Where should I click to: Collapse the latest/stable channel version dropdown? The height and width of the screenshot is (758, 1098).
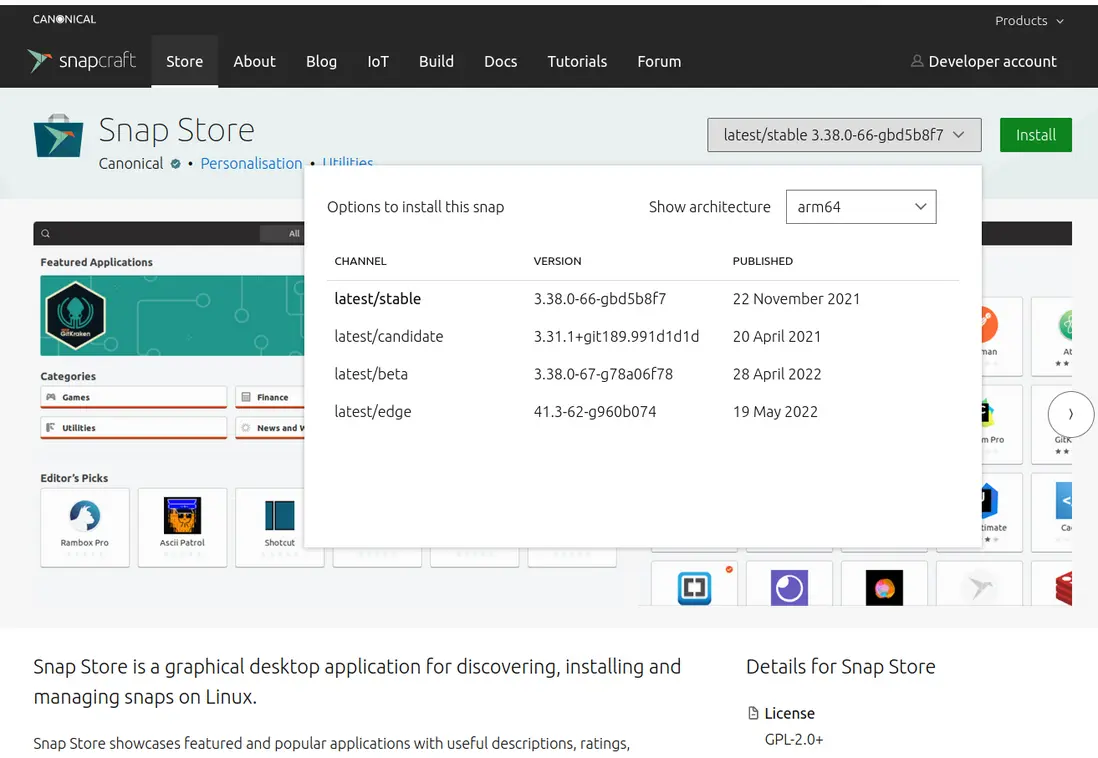pos(844,135)
